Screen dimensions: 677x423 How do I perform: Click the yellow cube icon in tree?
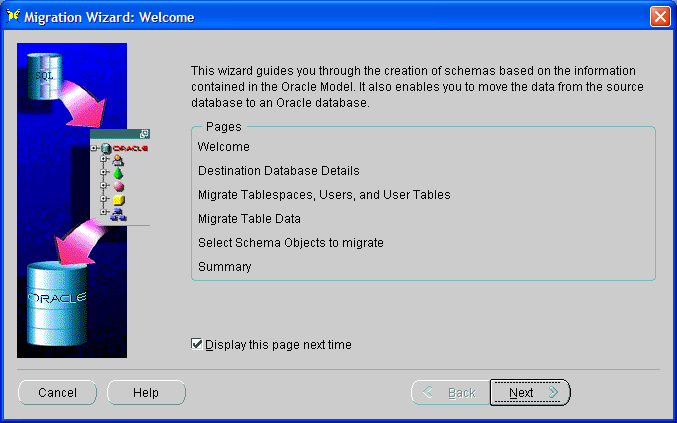[118, 200]
